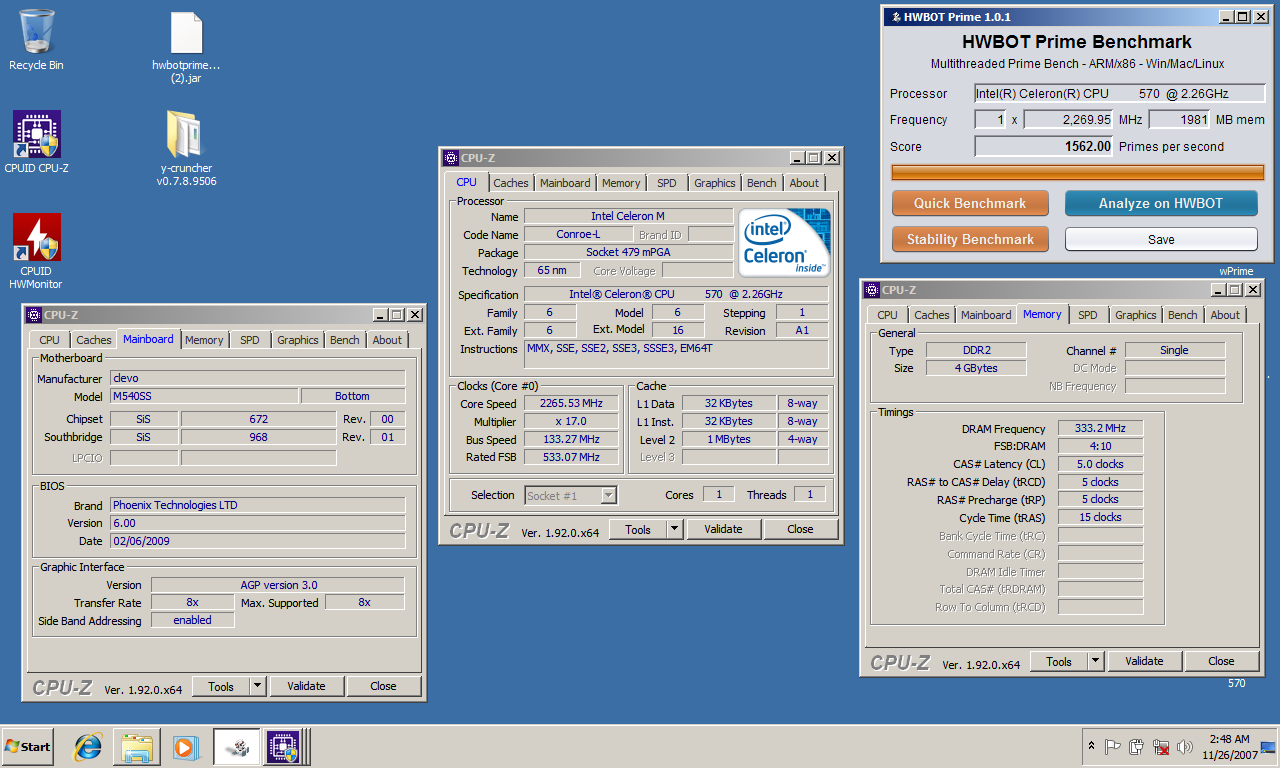Select CPU tab in Mainboard CPU-Z window

[x=50, y=340]
